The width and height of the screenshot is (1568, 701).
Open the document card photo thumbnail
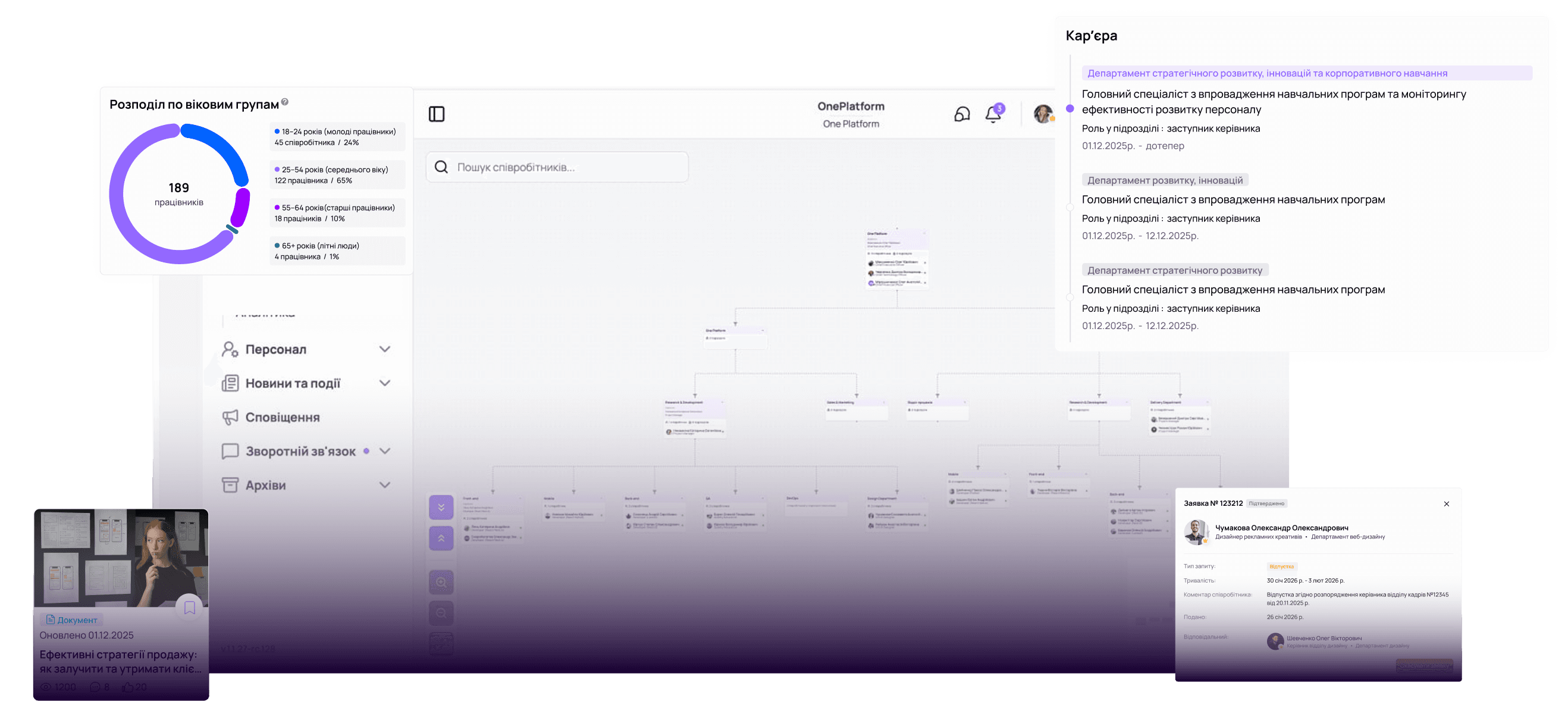click(121, 558)
